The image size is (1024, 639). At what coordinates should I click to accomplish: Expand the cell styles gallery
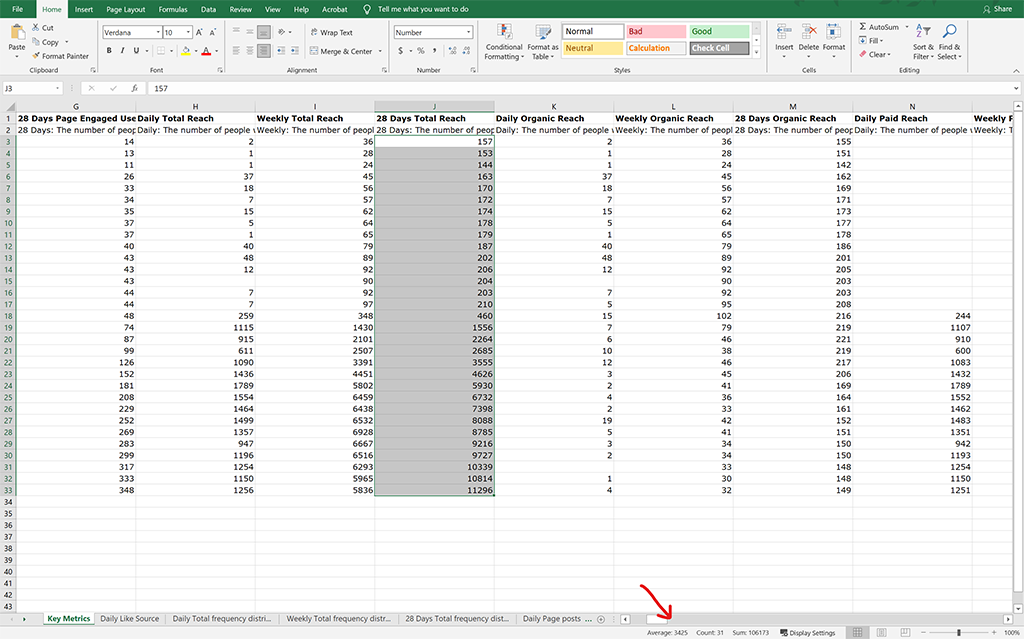(x=756, y=53)
